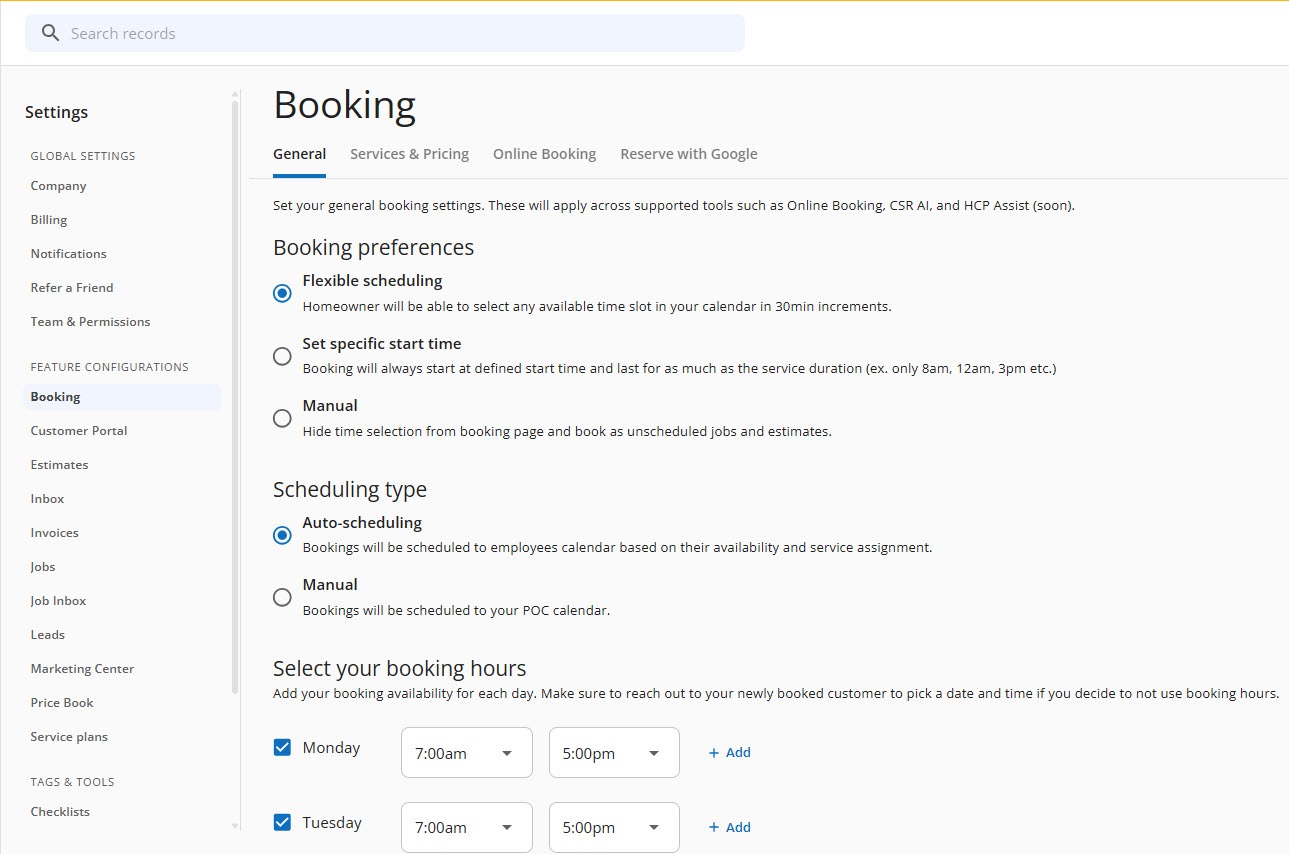Go to Leads settings
The height and width of the screenshot is (854, 1289).
(x=47, y=635)
